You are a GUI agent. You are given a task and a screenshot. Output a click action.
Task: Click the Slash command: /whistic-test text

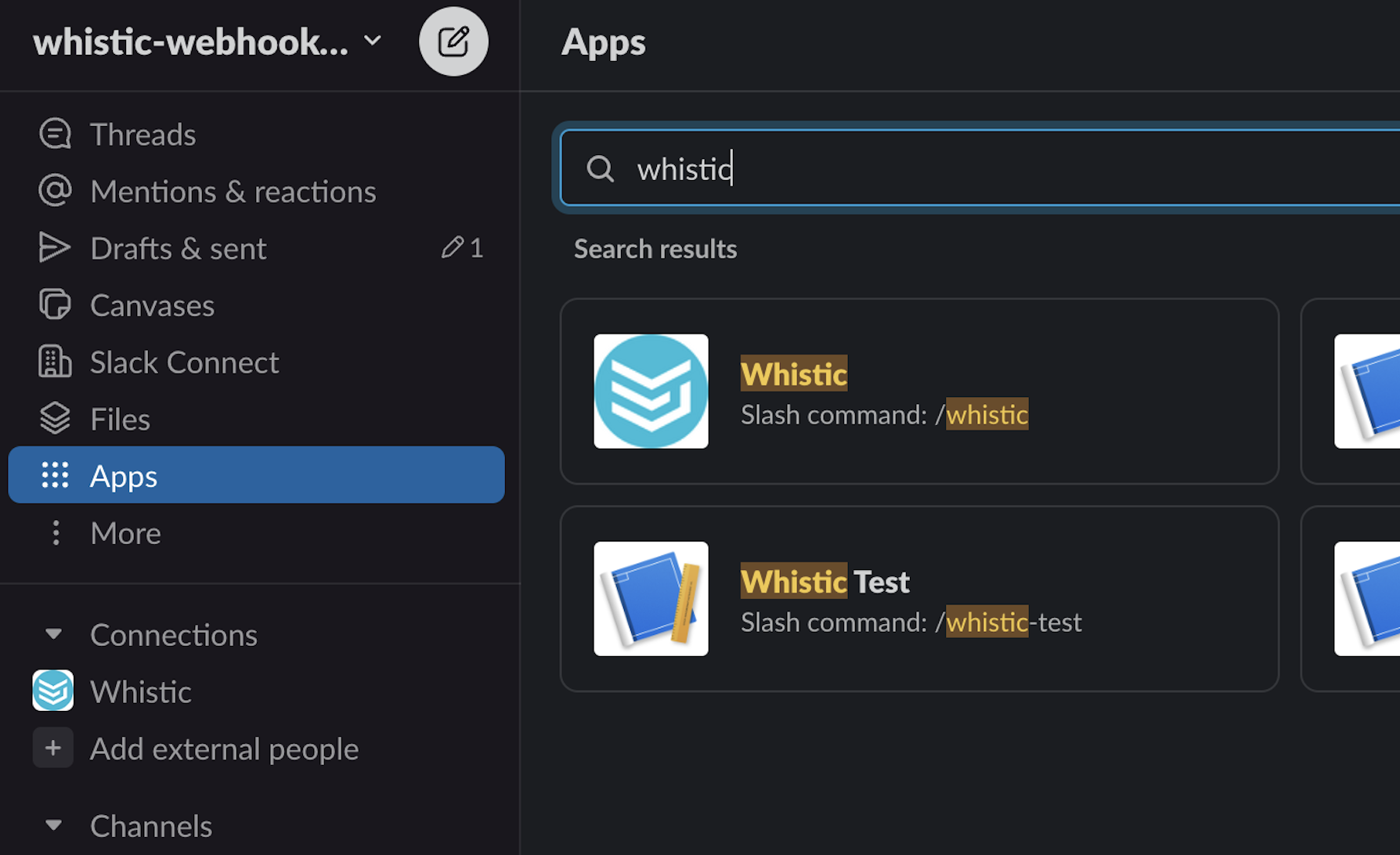pos(911,622)
